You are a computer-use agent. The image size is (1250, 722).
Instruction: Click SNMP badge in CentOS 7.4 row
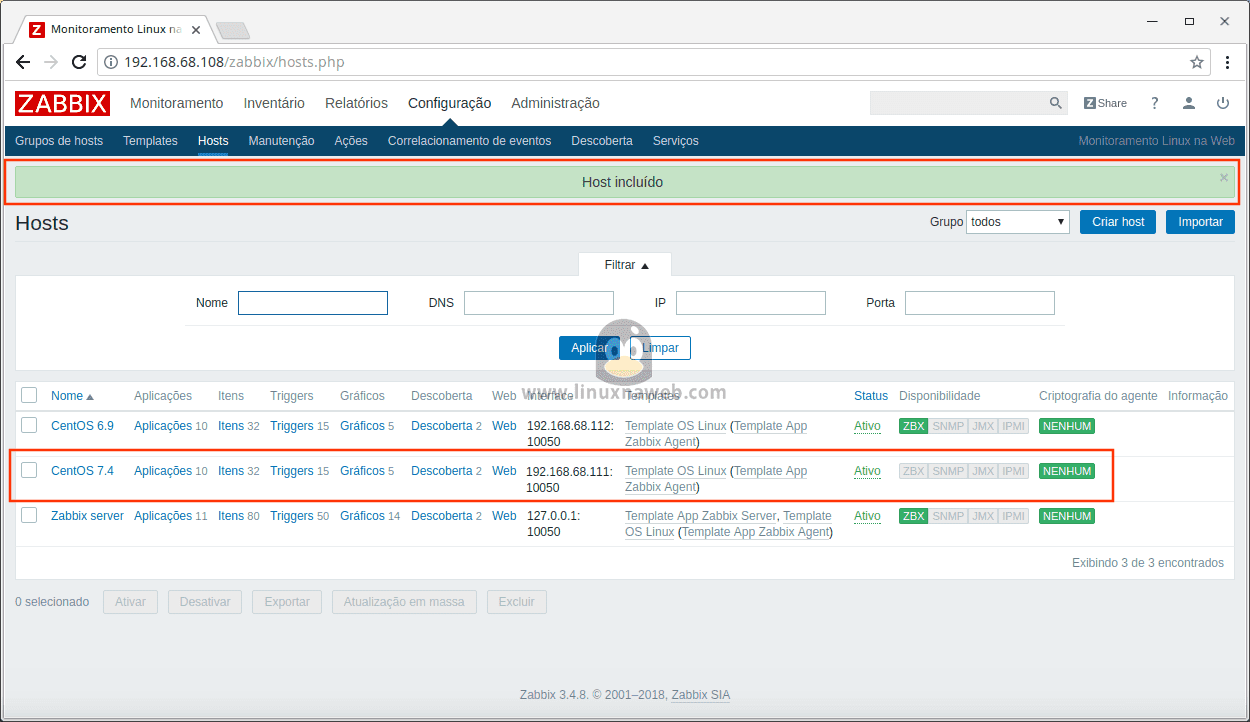coord(947,471)
